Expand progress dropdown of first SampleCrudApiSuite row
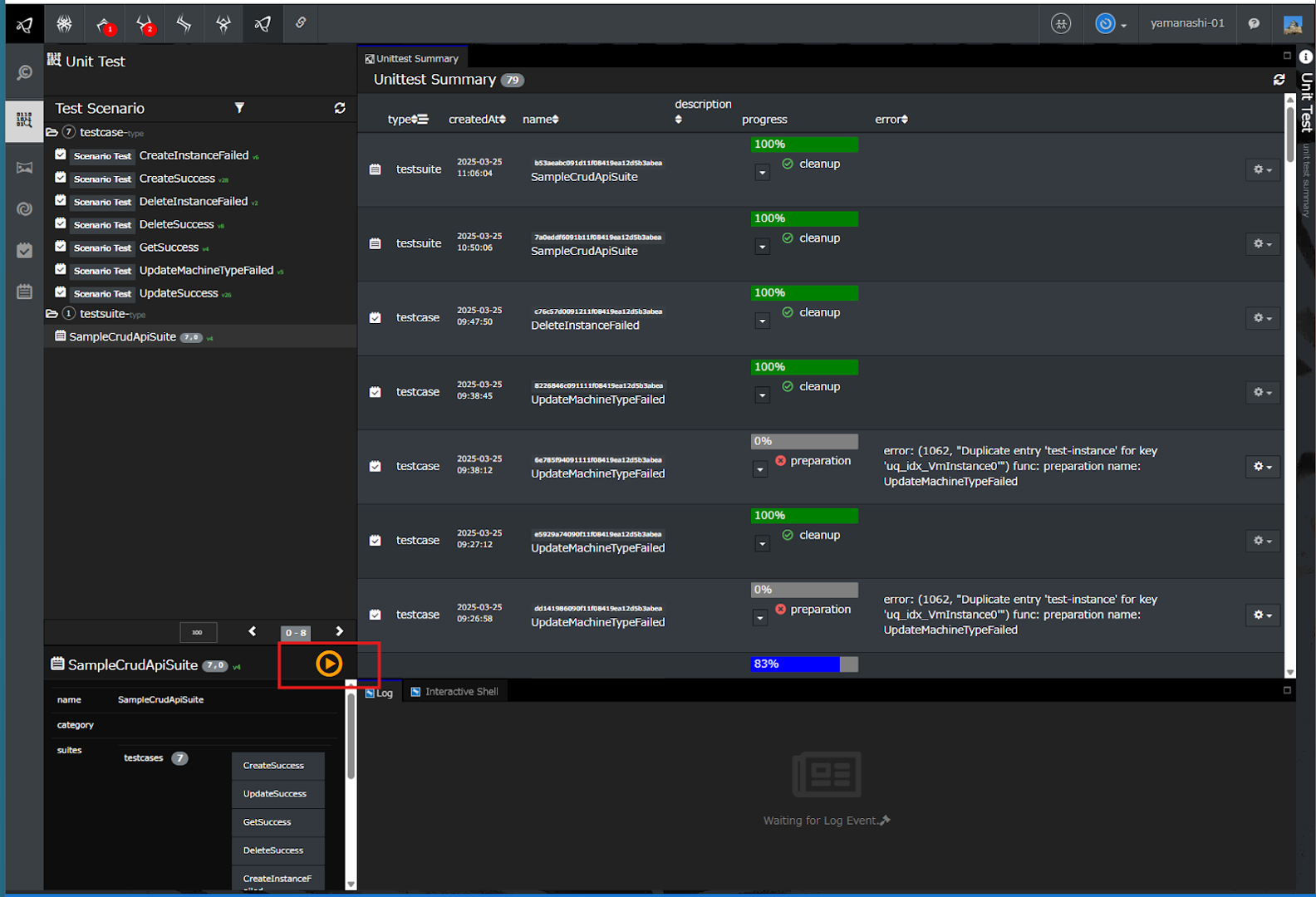Image resolution: width=1316 pixels, height=897 pixels. pos(762,173)
